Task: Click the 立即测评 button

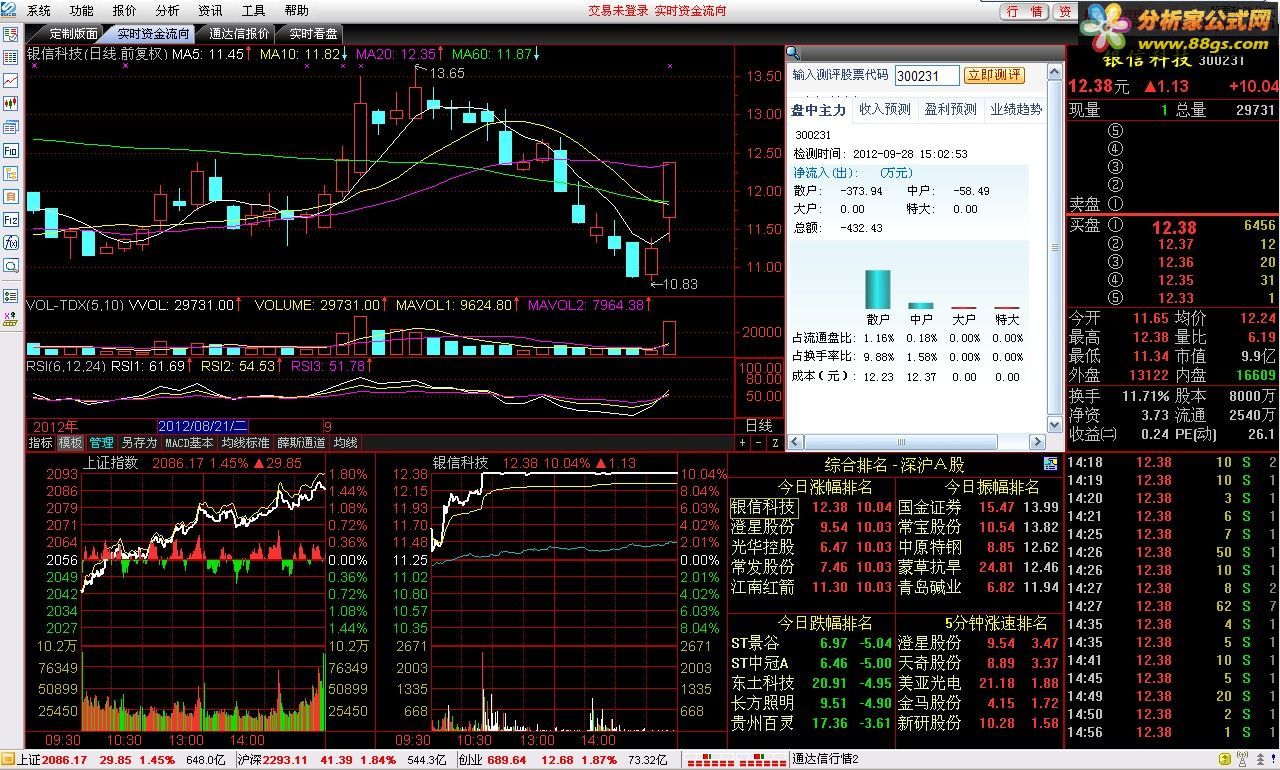Action: (x=994, y=75)
